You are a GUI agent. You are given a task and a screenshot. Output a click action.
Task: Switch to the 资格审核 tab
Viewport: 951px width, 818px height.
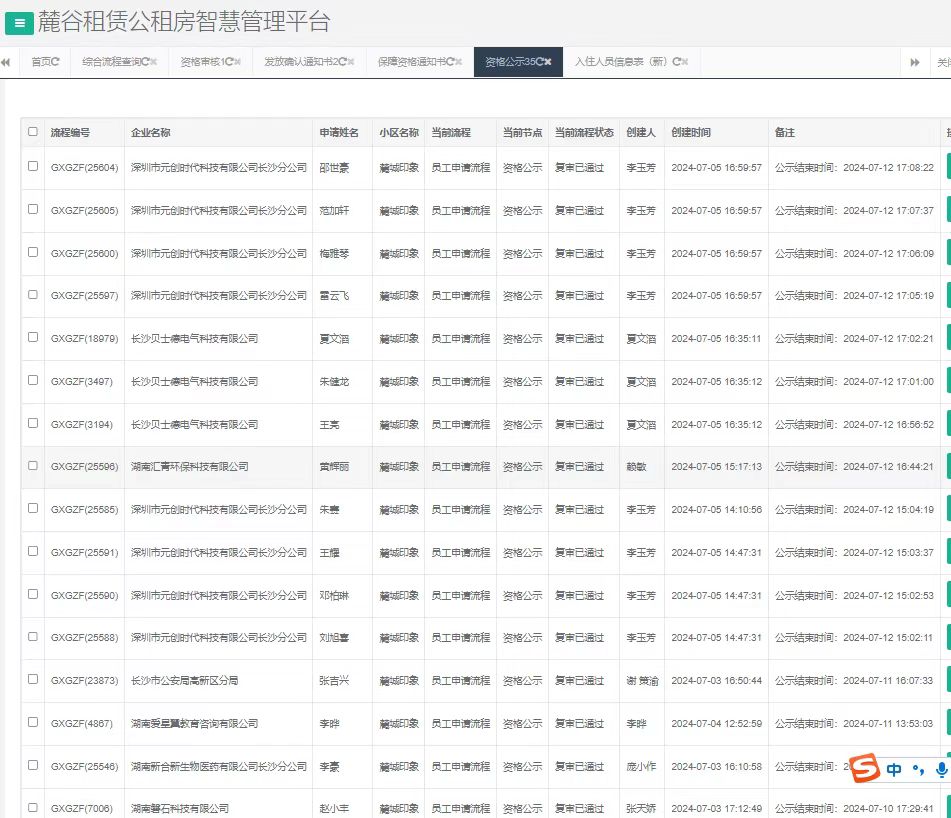(x=205, y=62)
